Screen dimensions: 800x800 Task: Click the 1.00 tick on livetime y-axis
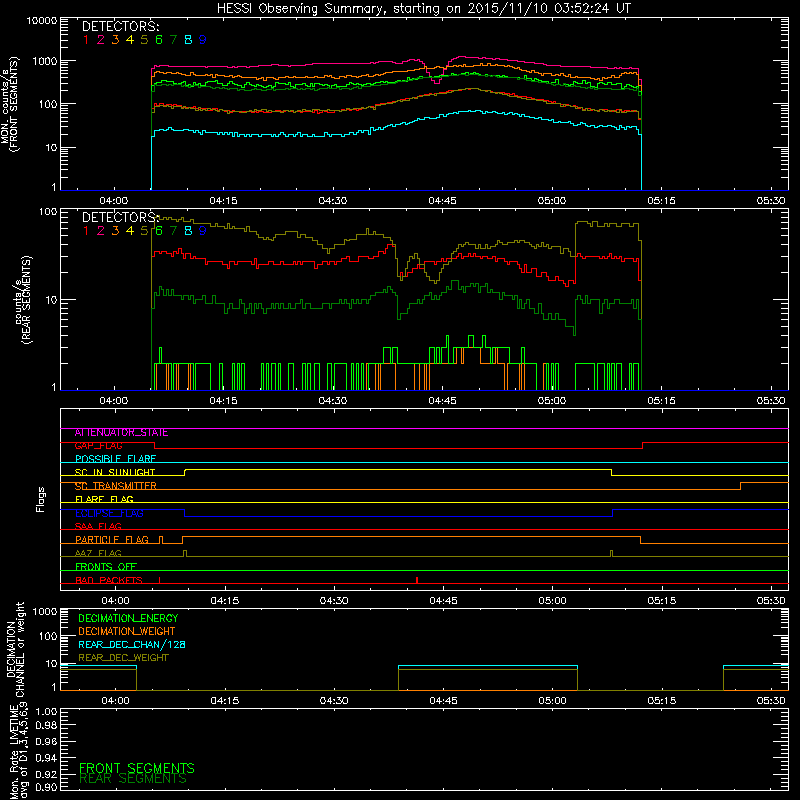pyautogui.click(x=46, y=712)
